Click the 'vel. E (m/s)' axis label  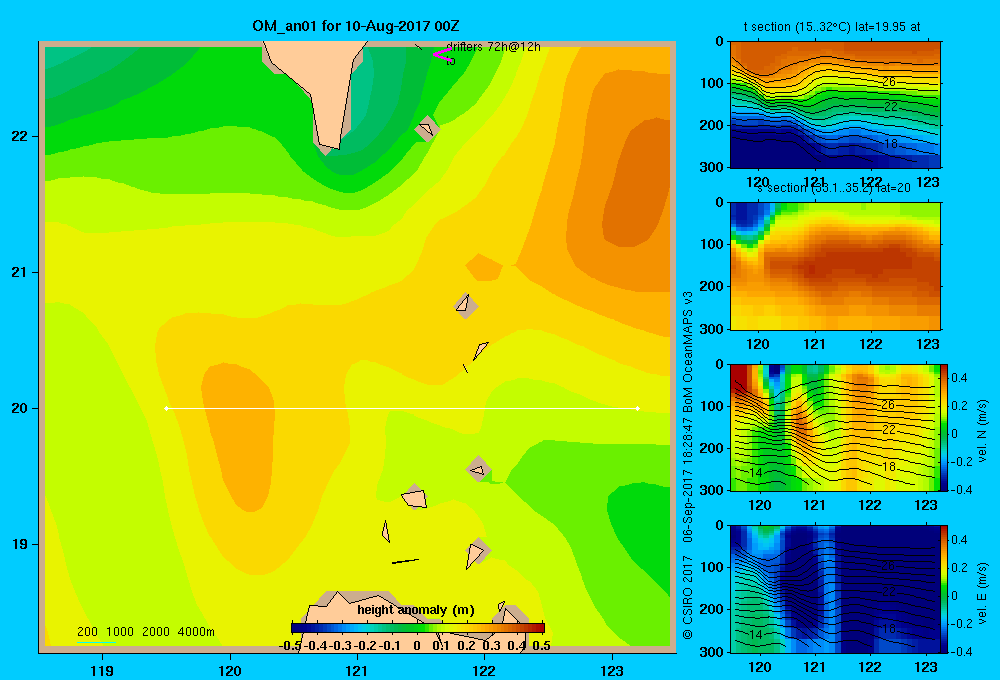coord(983,593)
